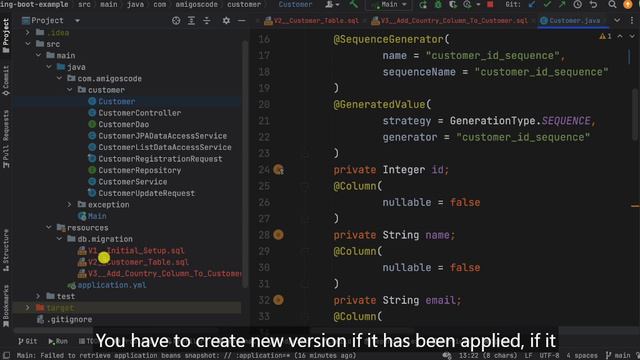The image size is (640, 360).
Task: Hide the Project panel with the minus icon
Action: pos(242,20)
